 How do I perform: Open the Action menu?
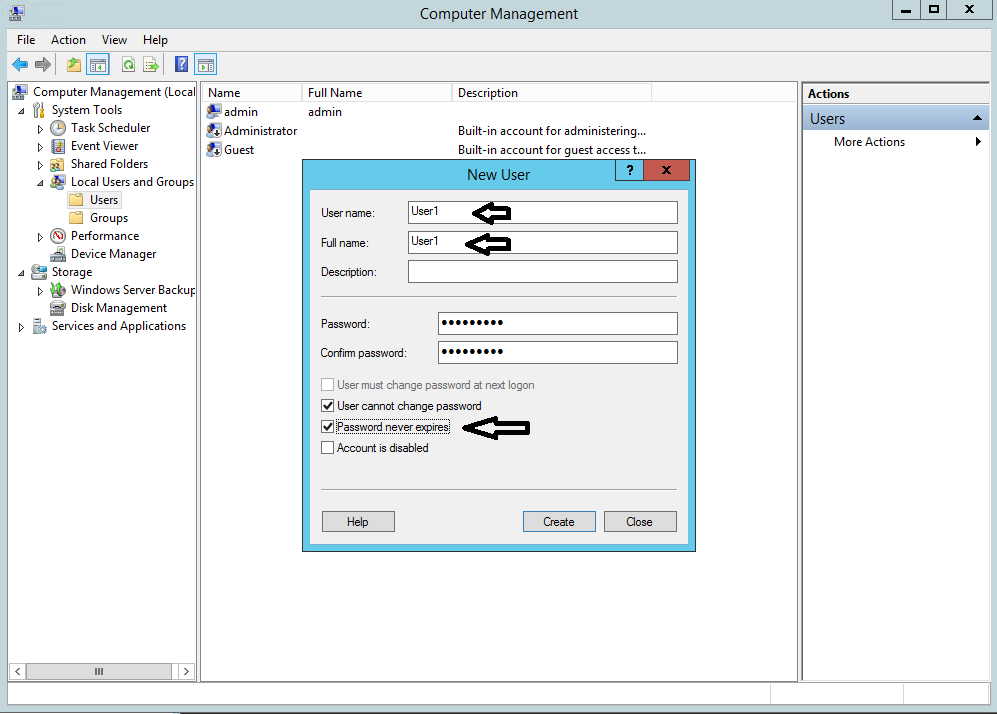[x=68, y=40]
